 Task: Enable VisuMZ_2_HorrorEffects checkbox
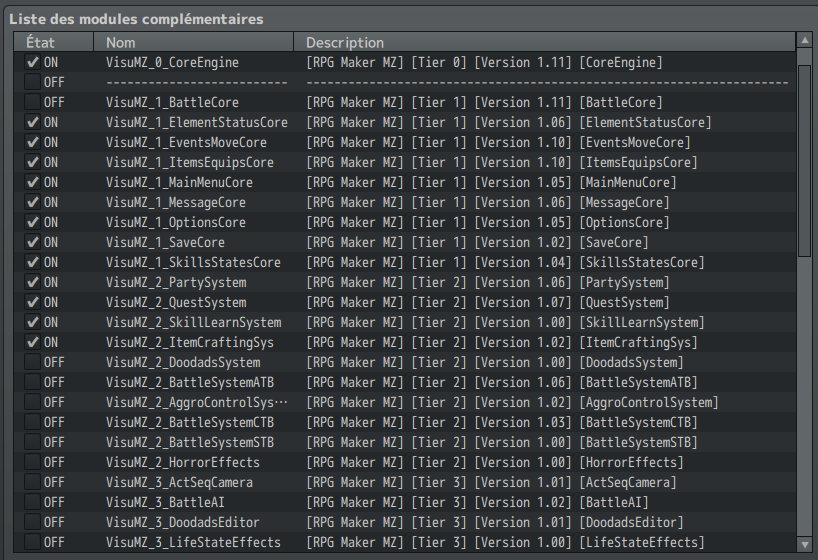coord(33,462)
